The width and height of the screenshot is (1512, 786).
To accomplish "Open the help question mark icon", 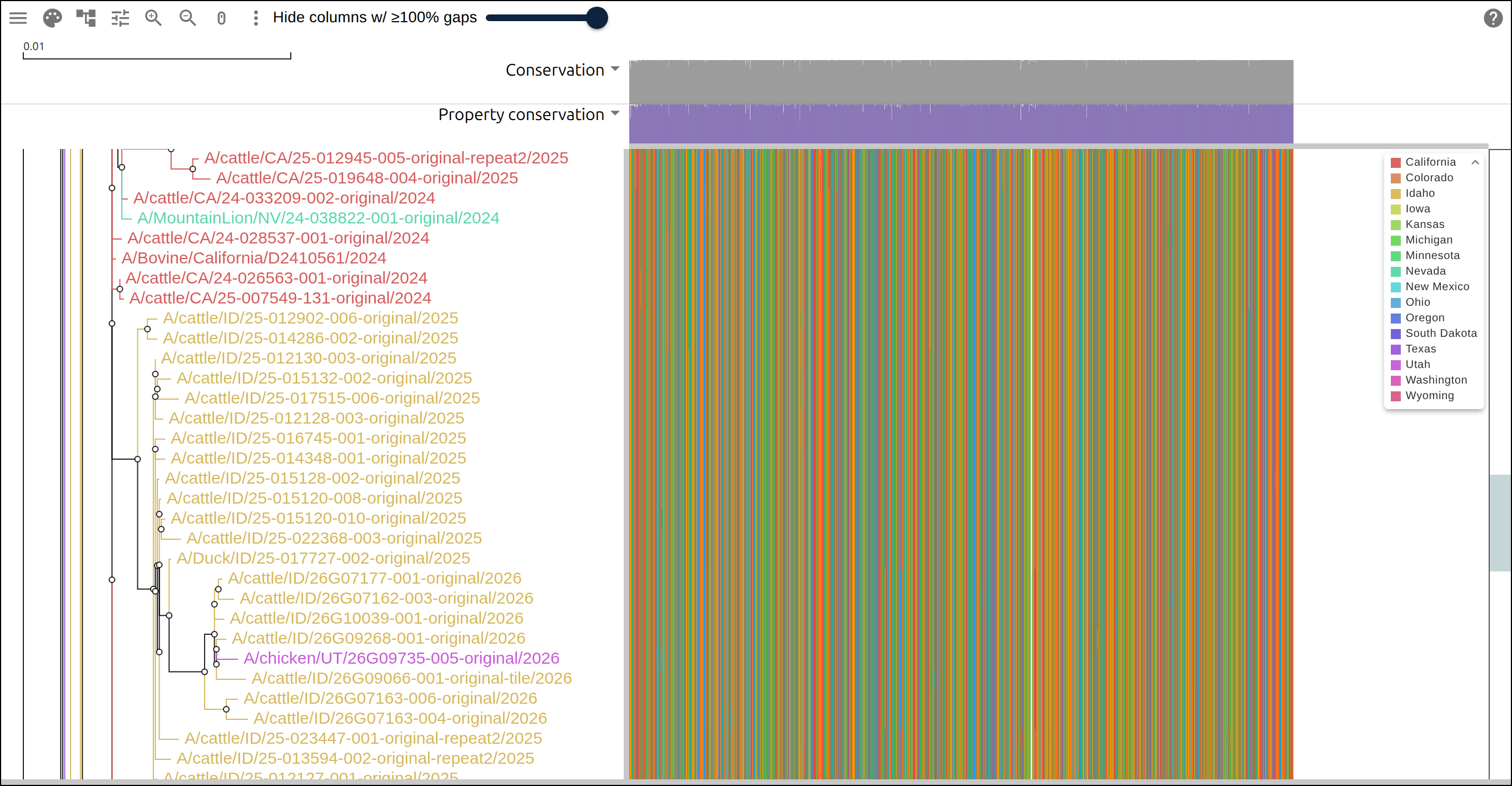I will coord(1493,18).
